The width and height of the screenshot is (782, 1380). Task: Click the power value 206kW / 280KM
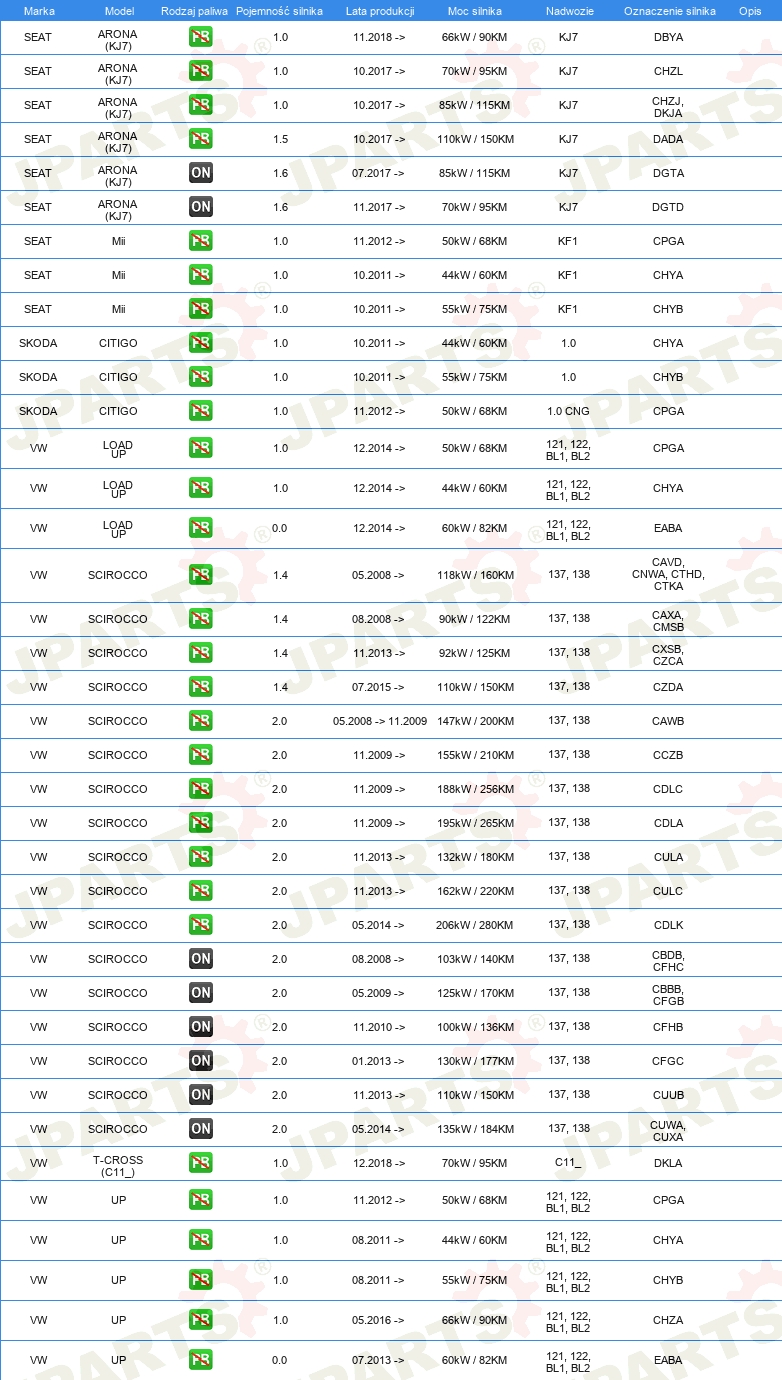(x=475, y=925)
